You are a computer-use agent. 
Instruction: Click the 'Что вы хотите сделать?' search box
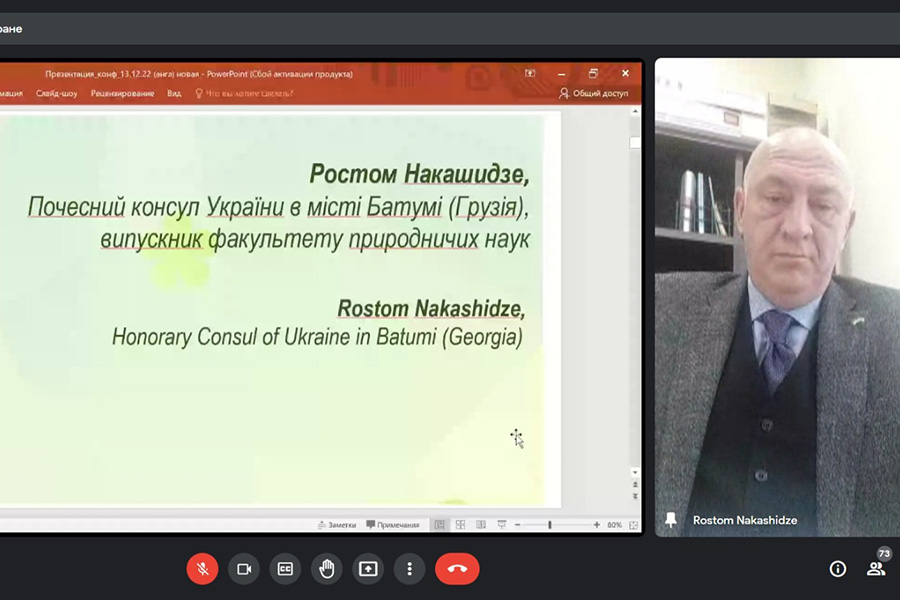coord(244,93)
